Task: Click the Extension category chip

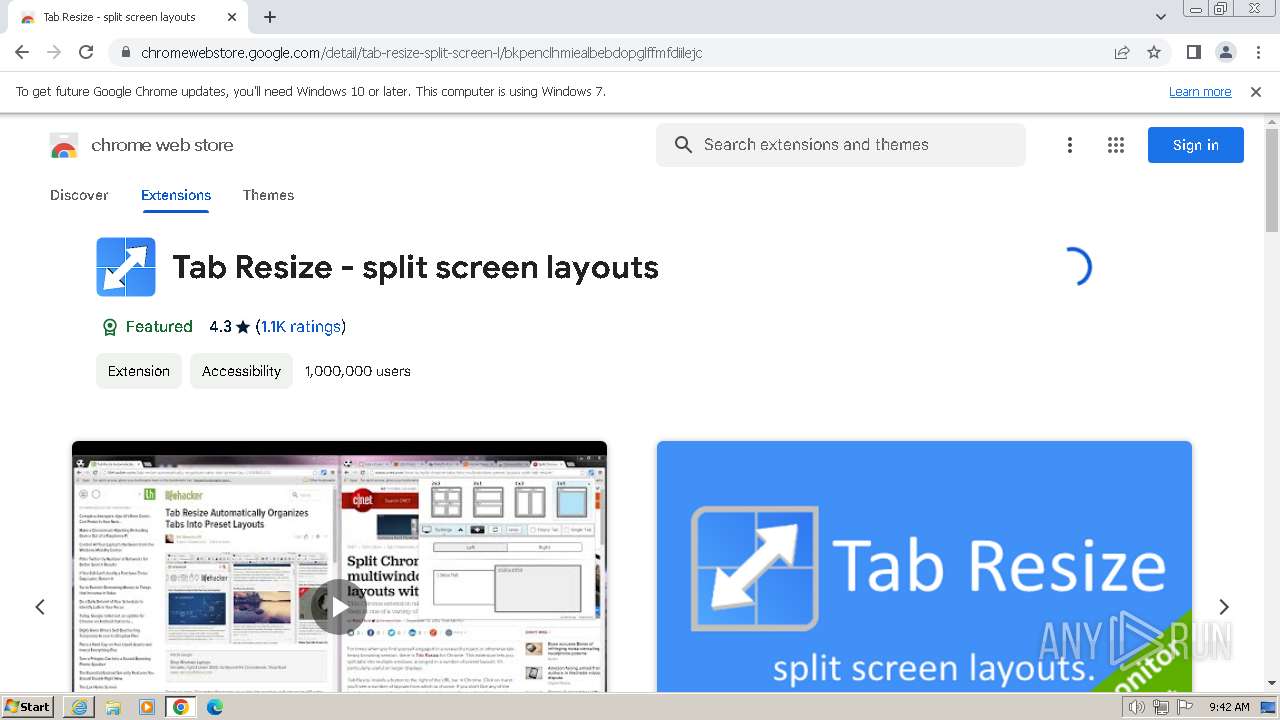Action: pyautogui.click(x=139, y=371)
